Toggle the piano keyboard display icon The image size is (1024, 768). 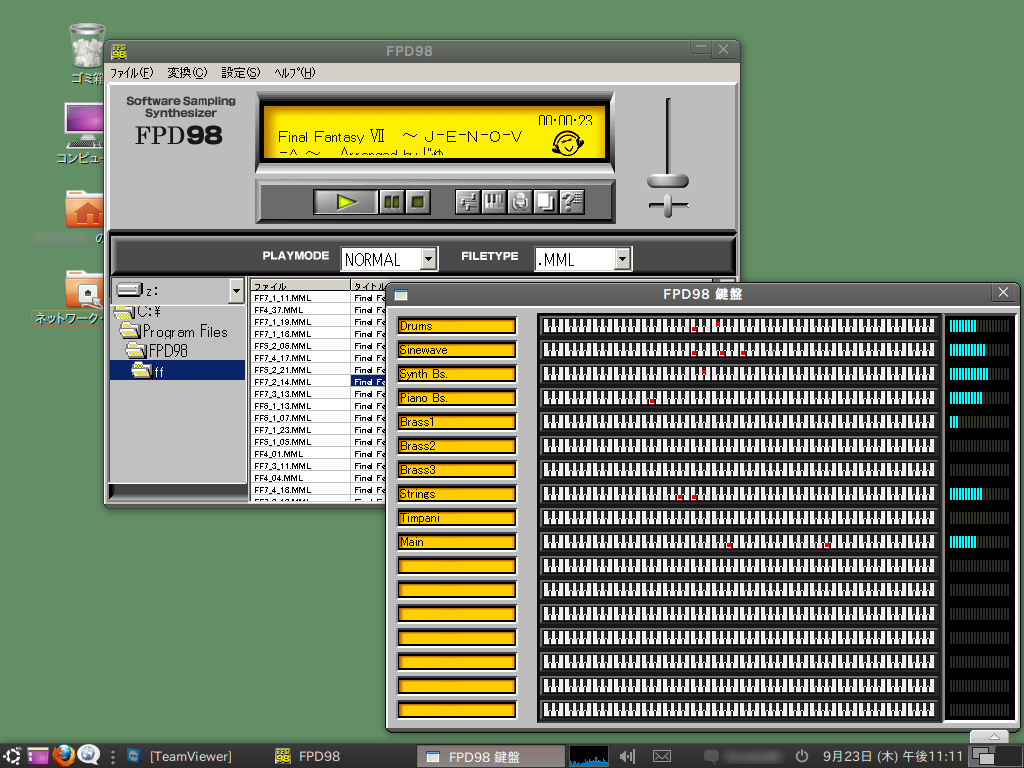tap(494, 202)
